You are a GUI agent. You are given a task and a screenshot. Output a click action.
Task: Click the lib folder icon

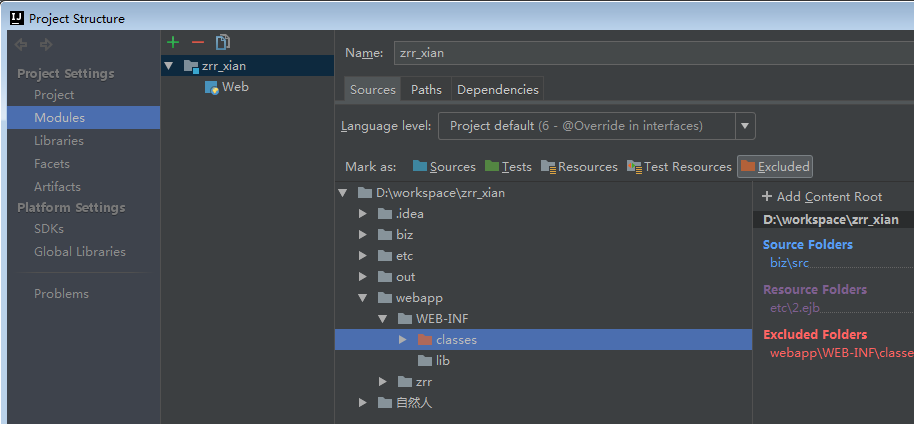[x=425, y=360]
